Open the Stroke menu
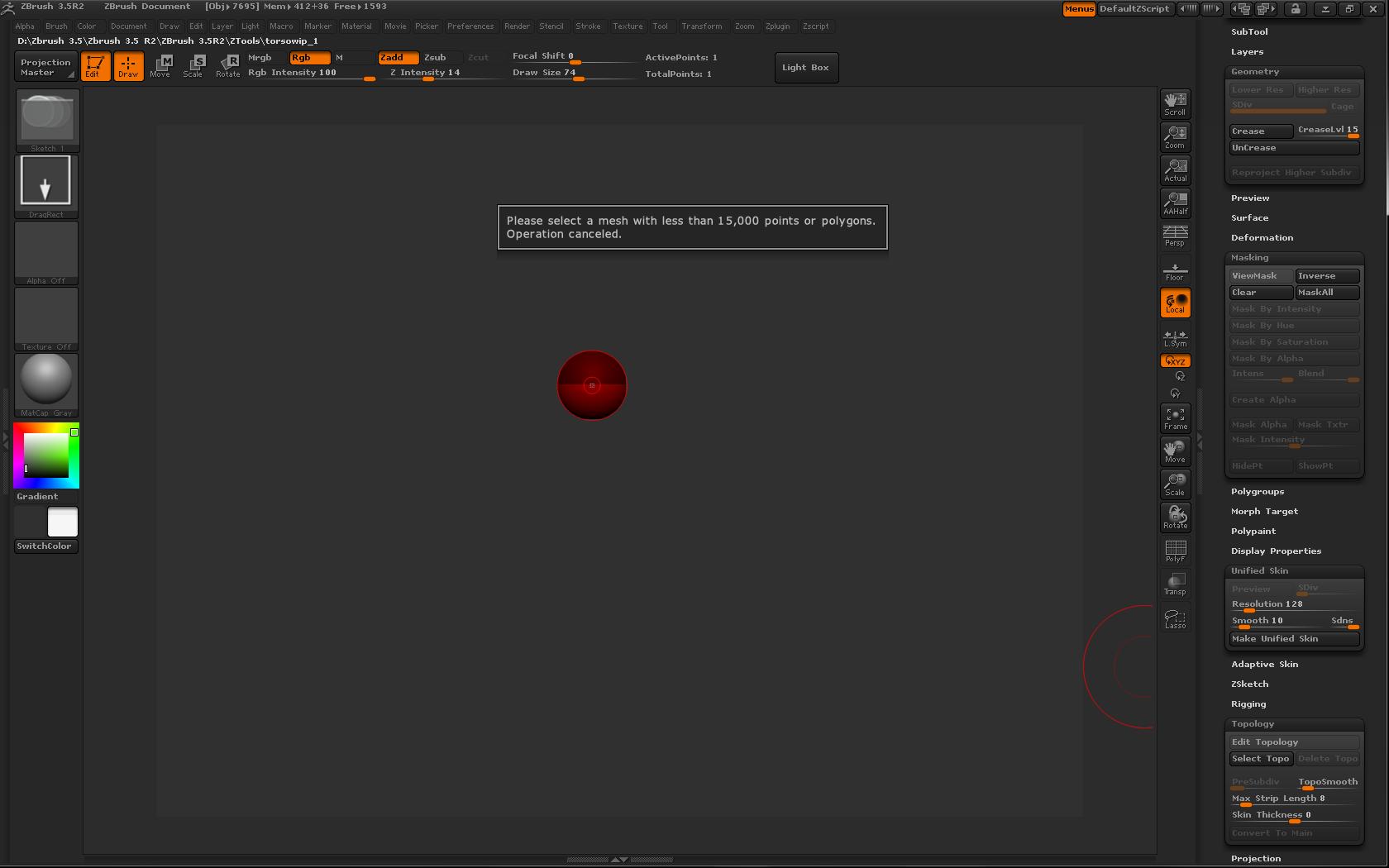This screenshot has width=1389, height=868. coord(588,26)
